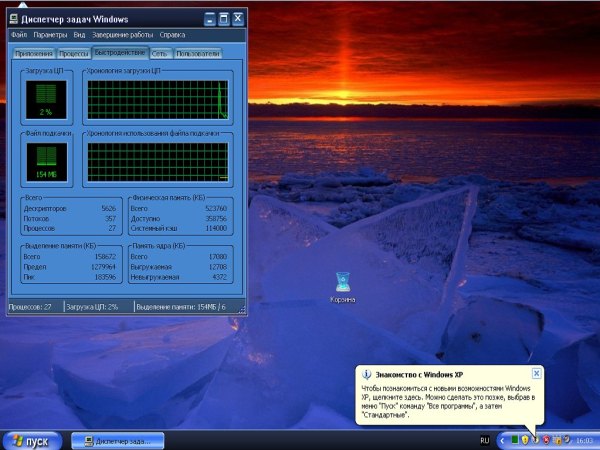The height and width of the screenshot is (450, 600).
Task: Open the Параметры menu
Action: tap(49, 35)
